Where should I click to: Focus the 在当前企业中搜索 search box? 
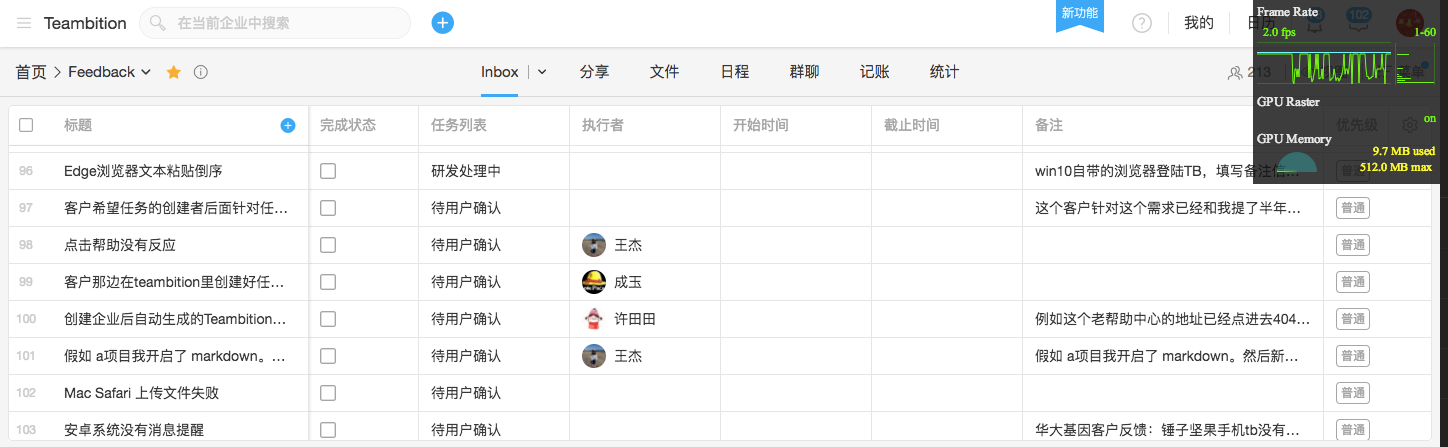pyautogui.click(x=275, y=23)
